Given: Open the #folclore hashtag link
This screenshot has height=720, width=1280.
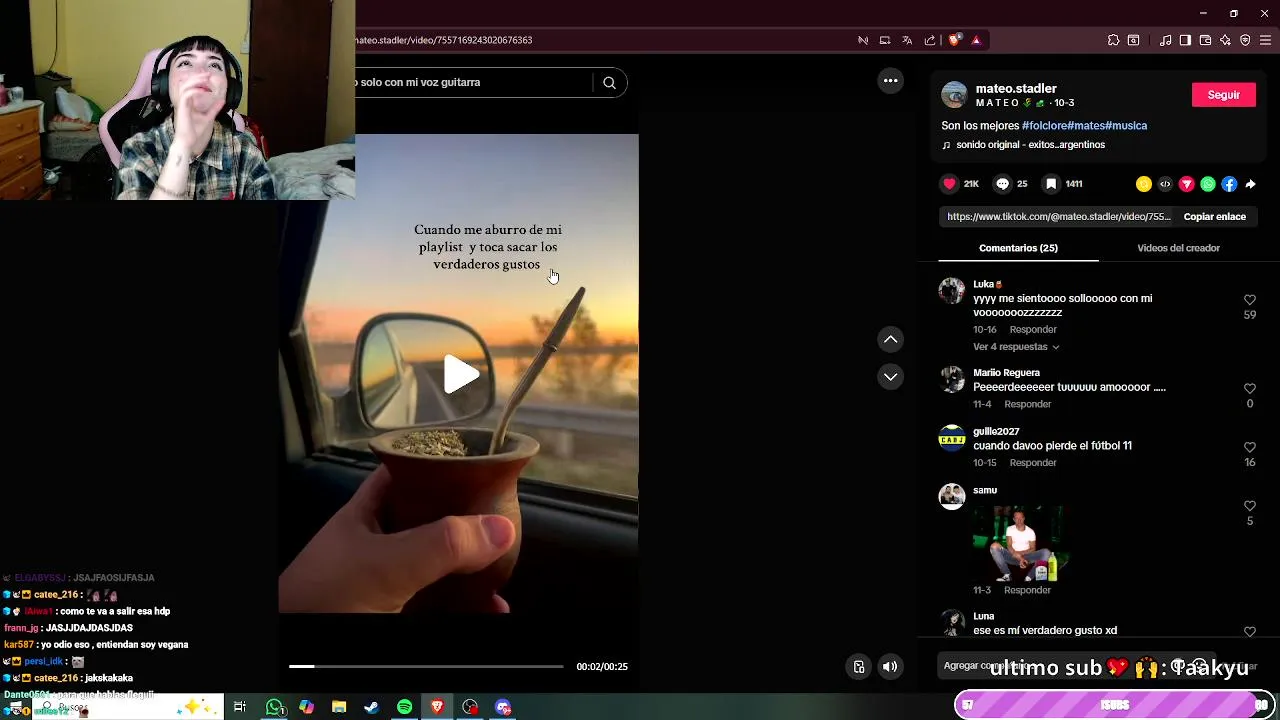Looking at the screenshot, I should 1044,126.
